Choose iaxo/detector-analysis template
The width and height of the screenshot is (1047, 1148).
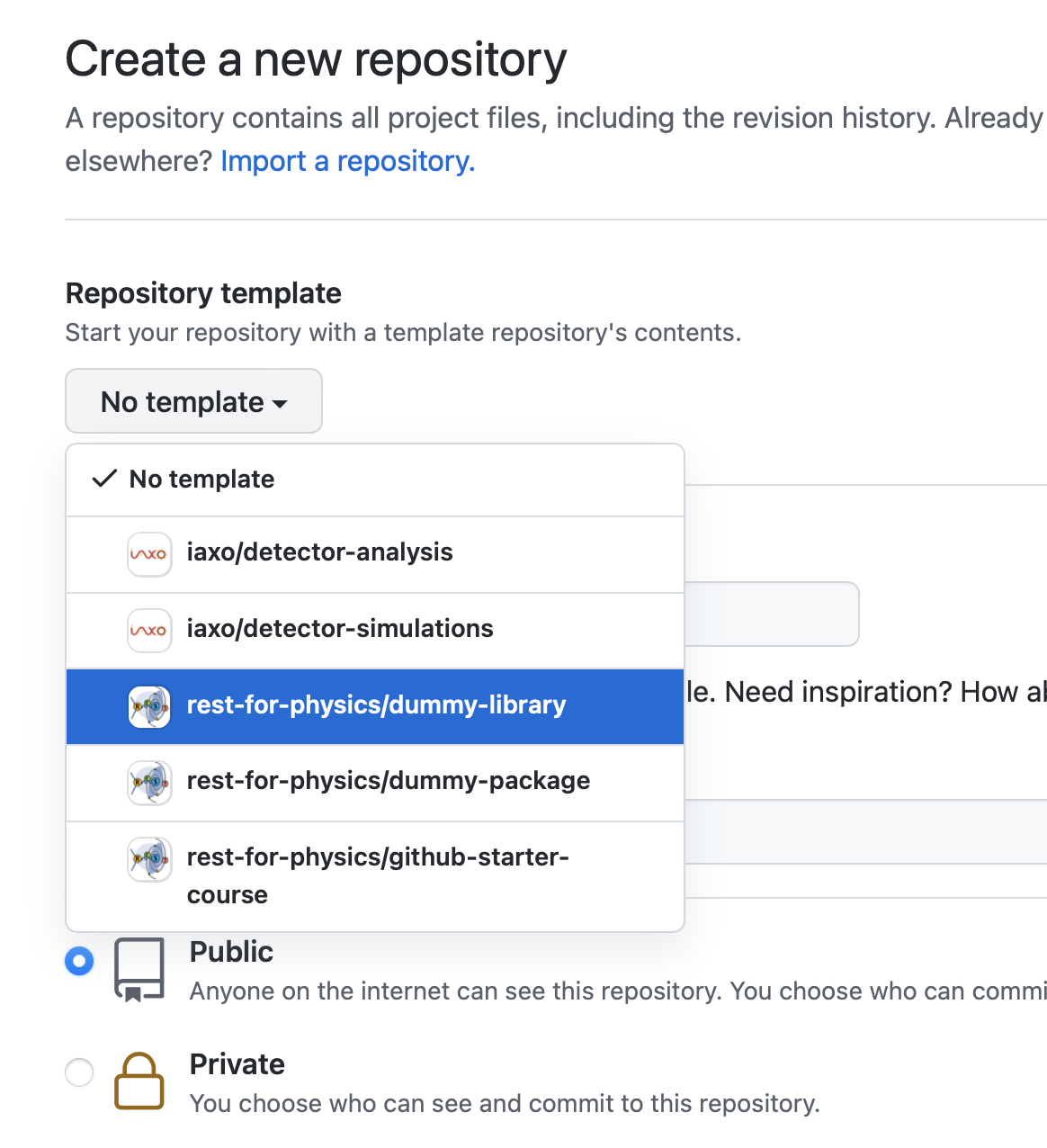tap(375, 554)
